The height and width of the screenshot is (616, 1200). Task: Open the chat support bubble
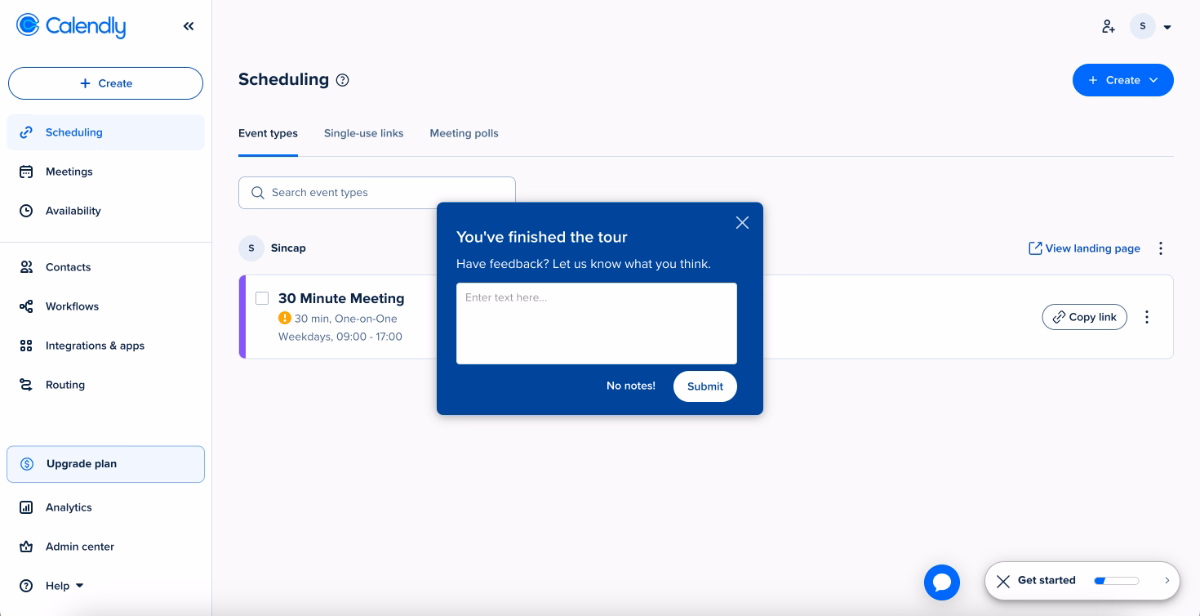click(941, 581)
